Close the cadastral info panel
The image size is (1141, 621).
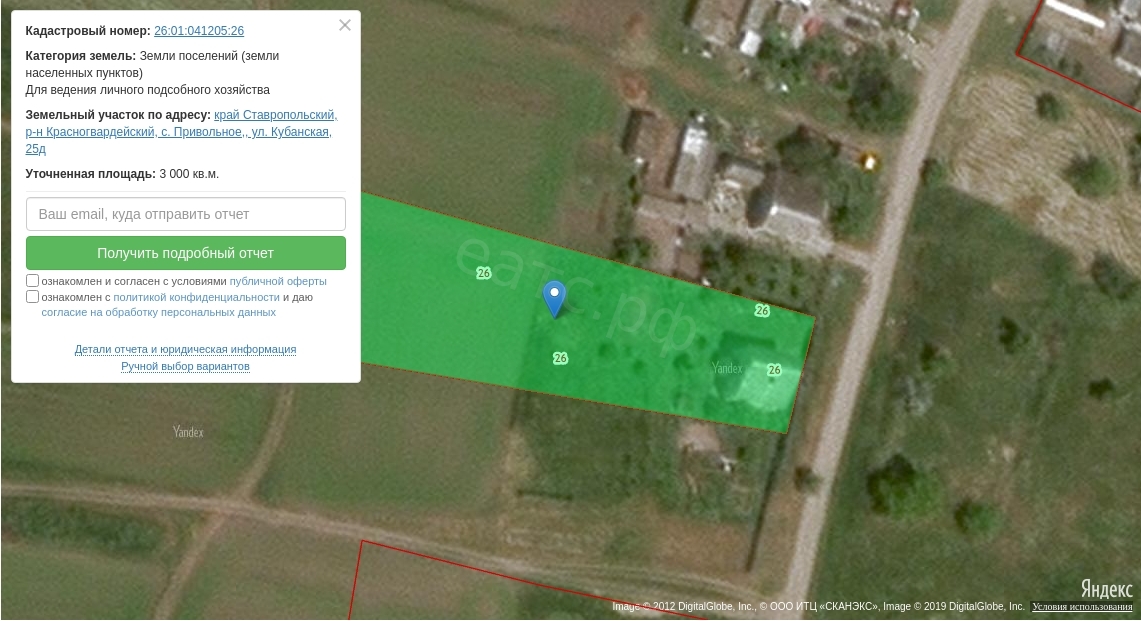point(345,25)
